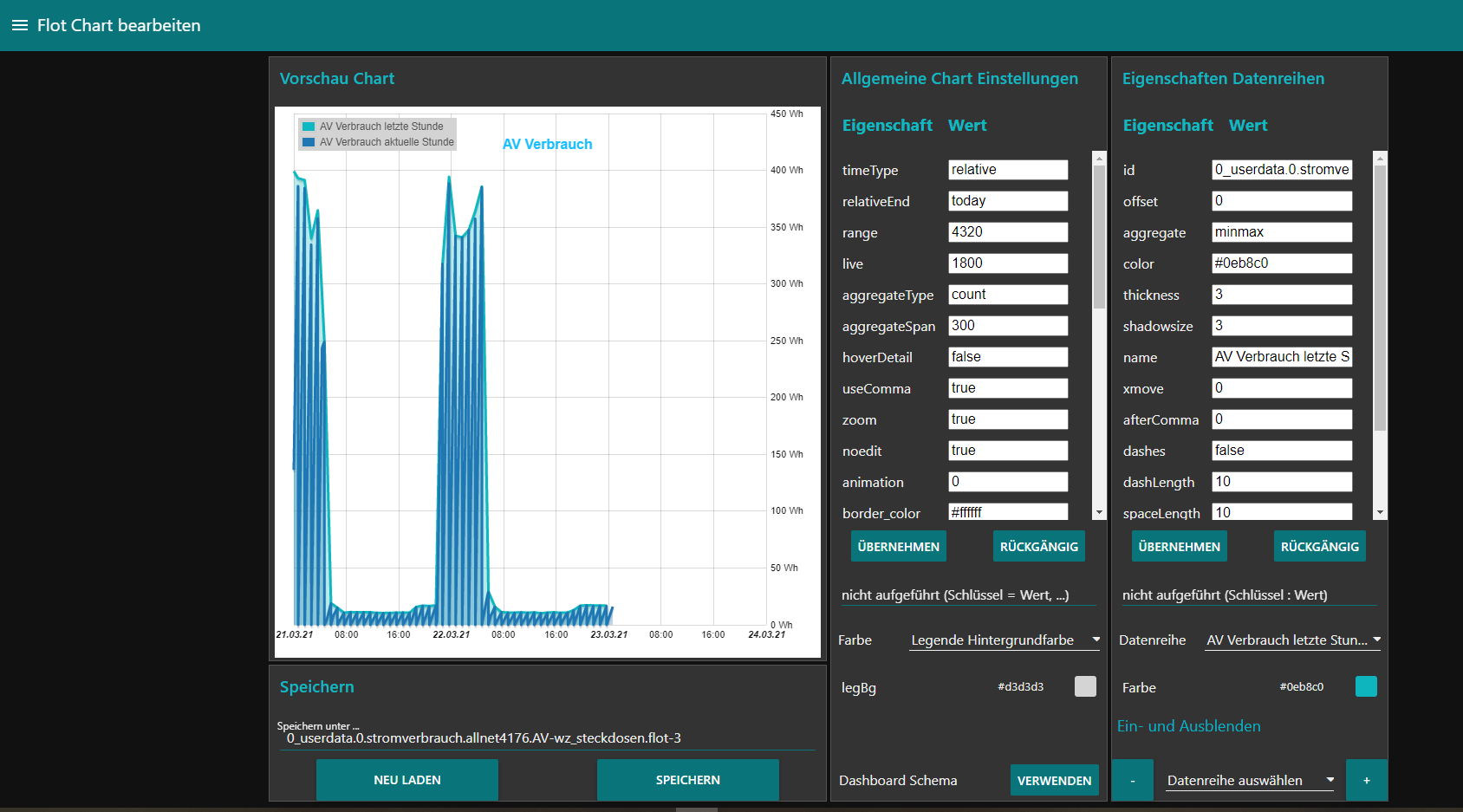Pick the legBg gray color swatch
Viewport: 1463px width, 812px height.
pos(1085,686)
